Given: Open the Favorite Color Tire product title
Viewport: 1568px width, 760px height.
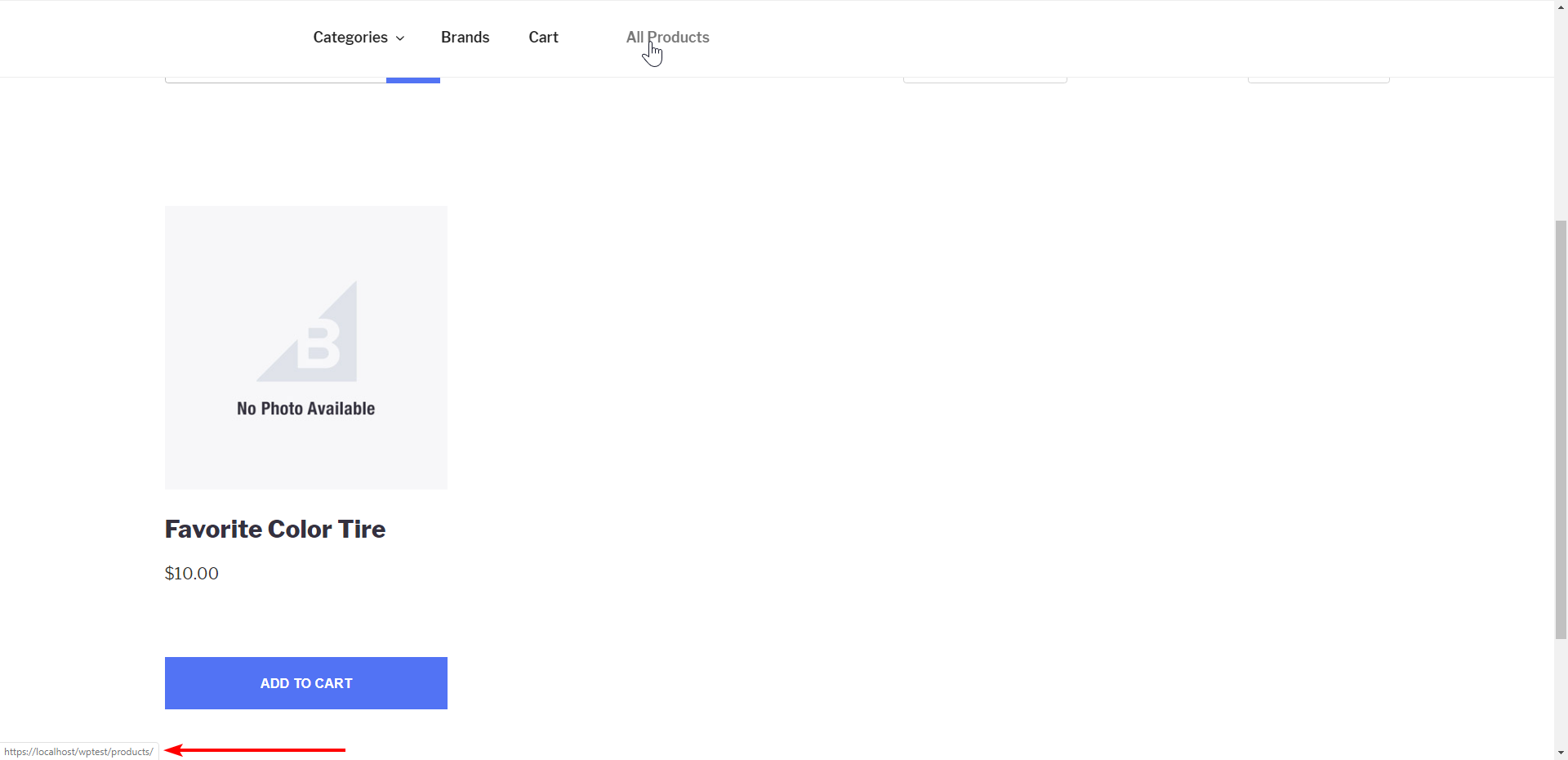Looking at the screenshot, I should (275, 529).
